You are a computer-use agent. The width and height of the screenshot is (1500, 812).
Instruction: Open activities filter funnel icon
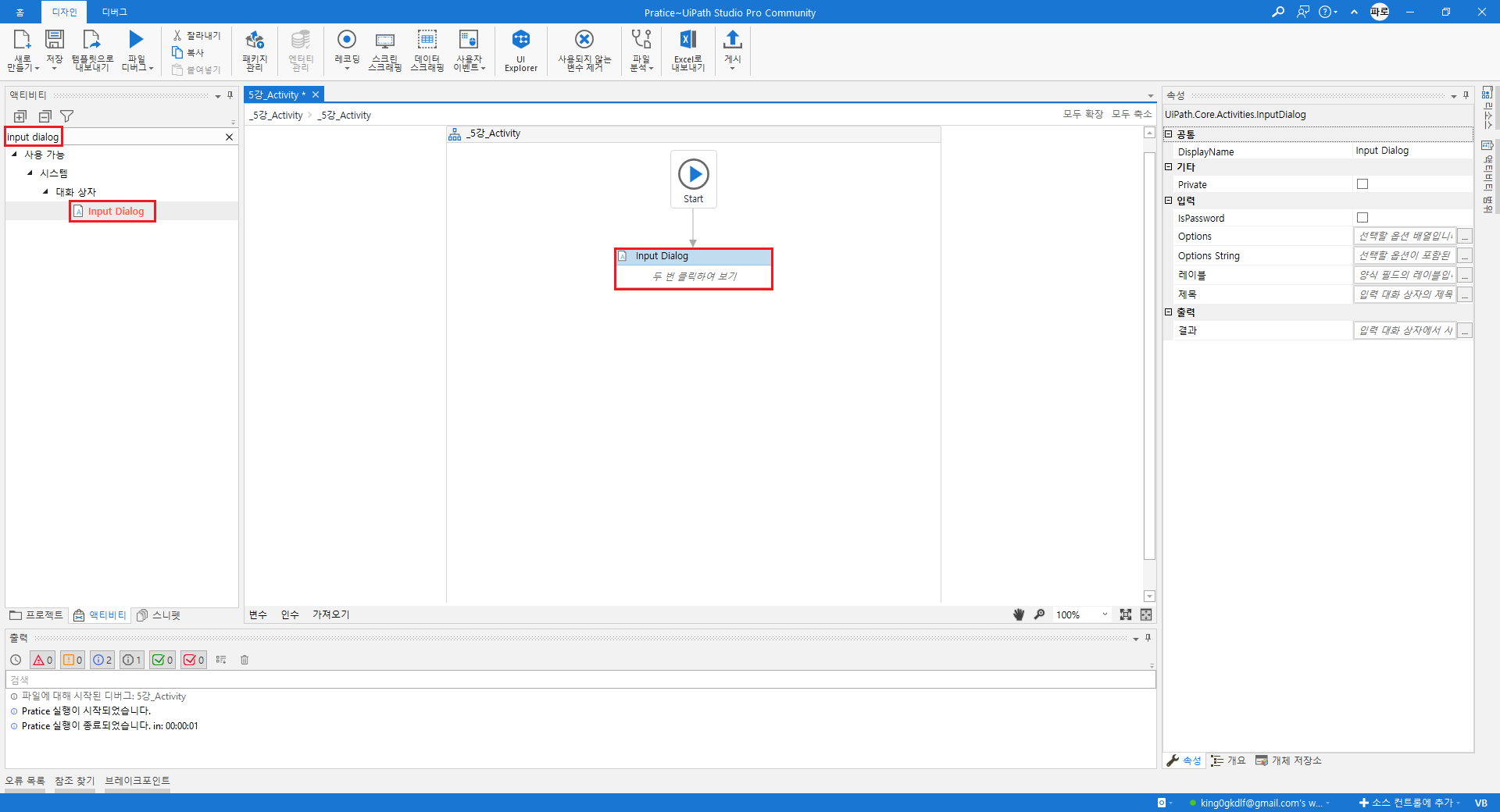tap(67, 116)
